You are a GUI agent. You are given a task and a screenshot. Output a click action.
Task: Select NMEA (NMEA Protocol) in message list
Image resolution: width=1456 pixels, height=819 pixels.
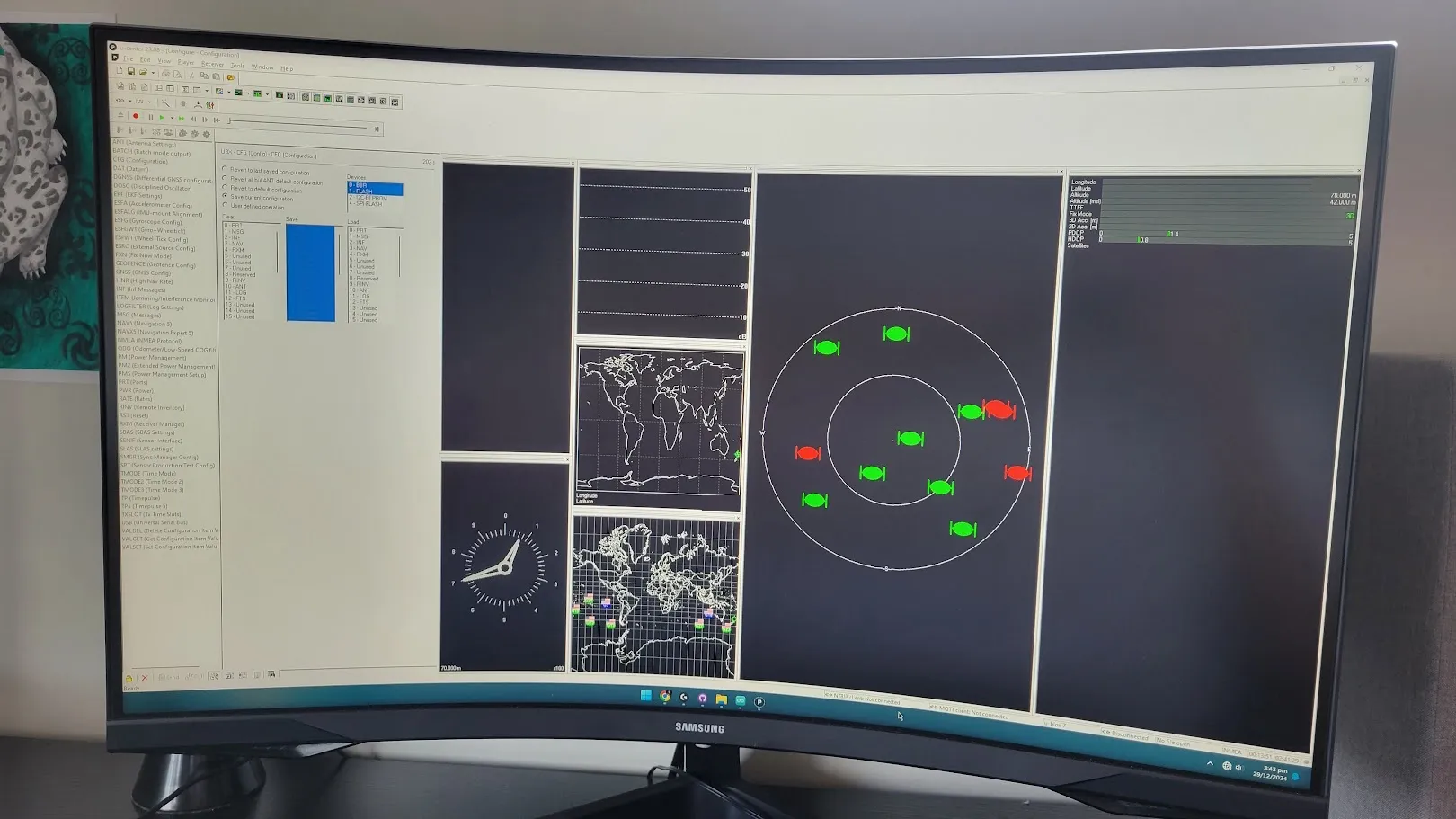149,341
